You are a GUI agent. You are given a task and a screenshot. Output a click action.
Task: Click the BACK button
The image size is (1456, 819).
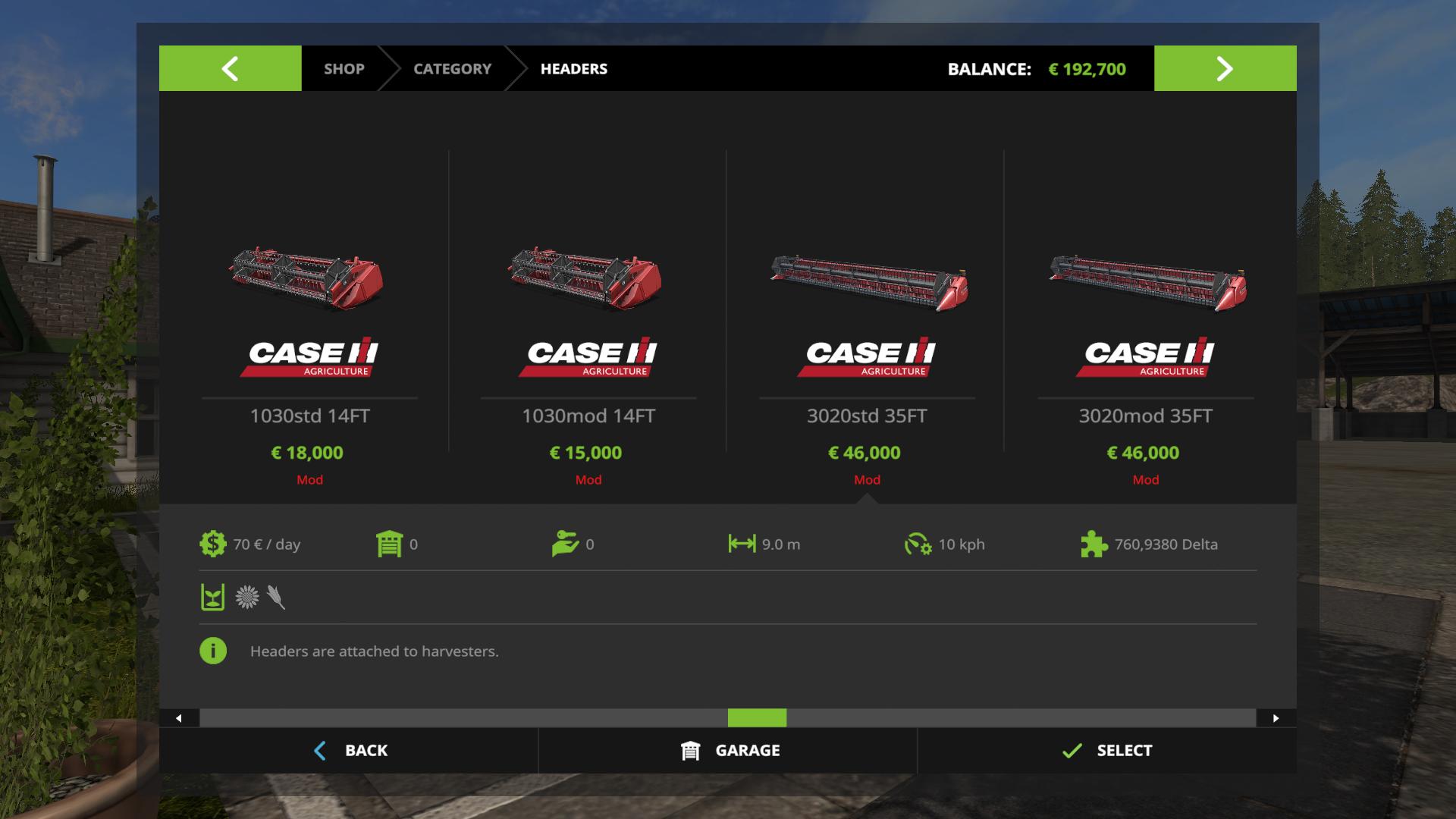tap(349, 750)
